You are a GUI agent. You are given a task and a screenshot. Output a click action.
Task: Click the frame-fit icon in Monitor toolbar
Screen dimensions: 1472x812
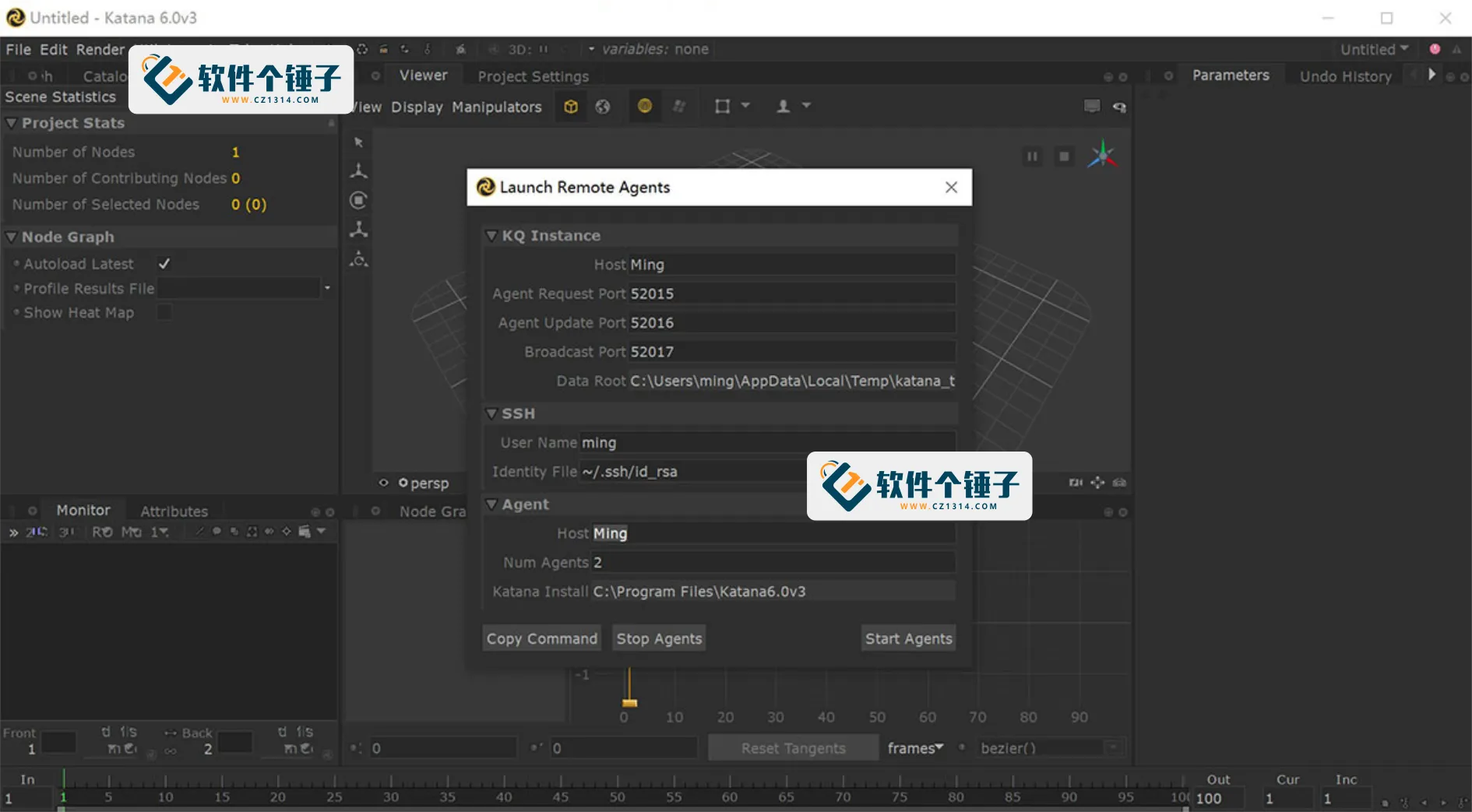click(252, 532)
